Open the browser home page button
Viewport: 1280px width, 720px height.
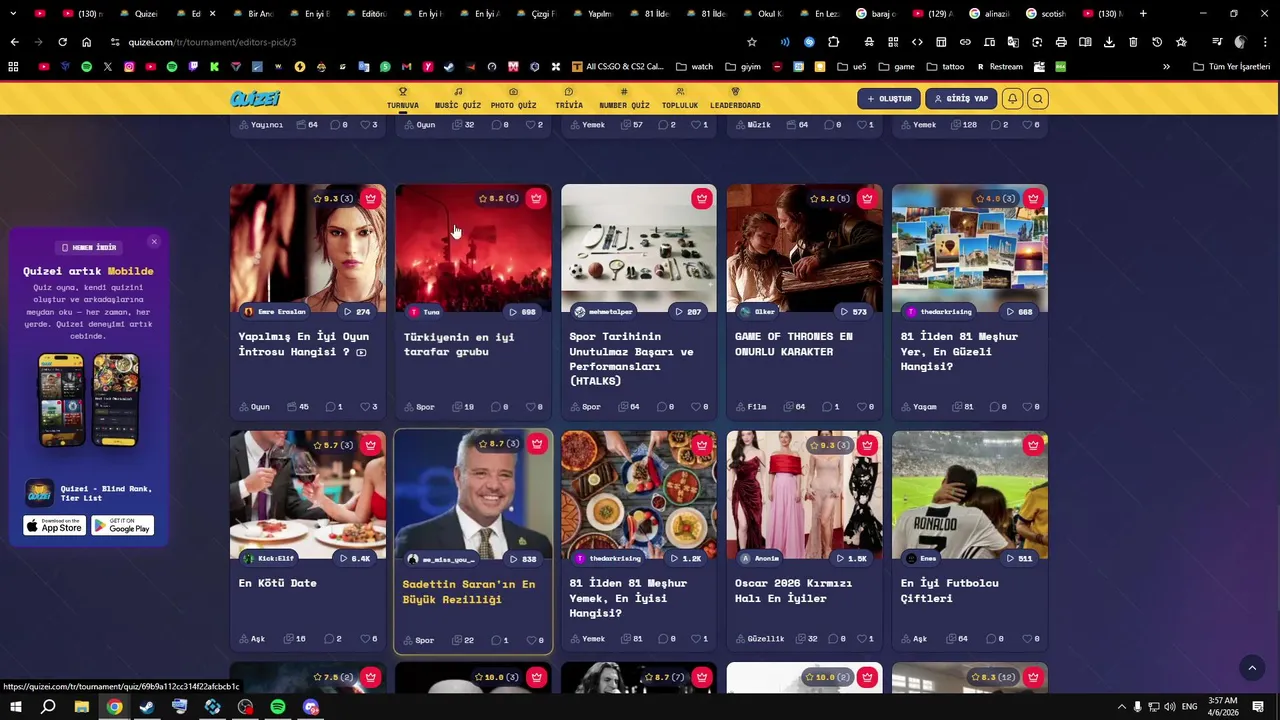pos(86,42)
